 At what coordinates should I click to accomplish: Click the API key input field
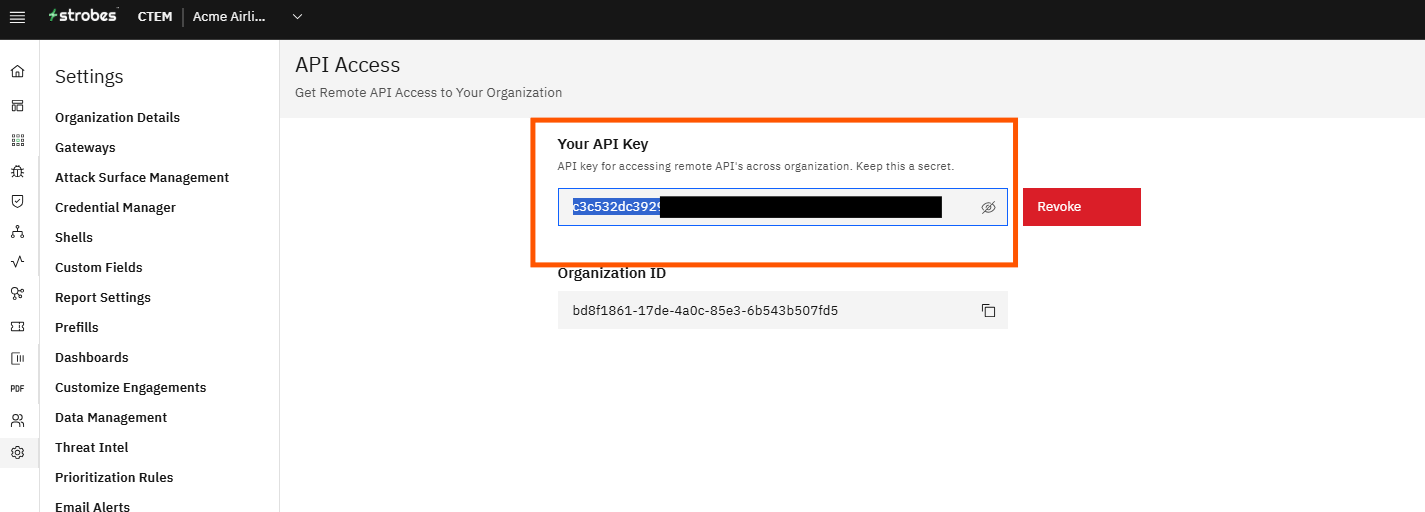(x=782, y=207)
